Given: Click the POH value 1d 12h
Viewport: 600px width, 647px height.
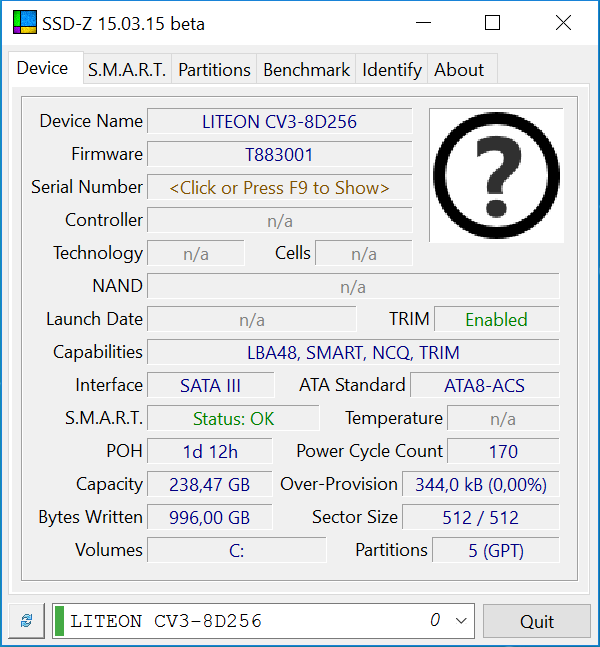Looking at the screenshot, I should 210,451.
